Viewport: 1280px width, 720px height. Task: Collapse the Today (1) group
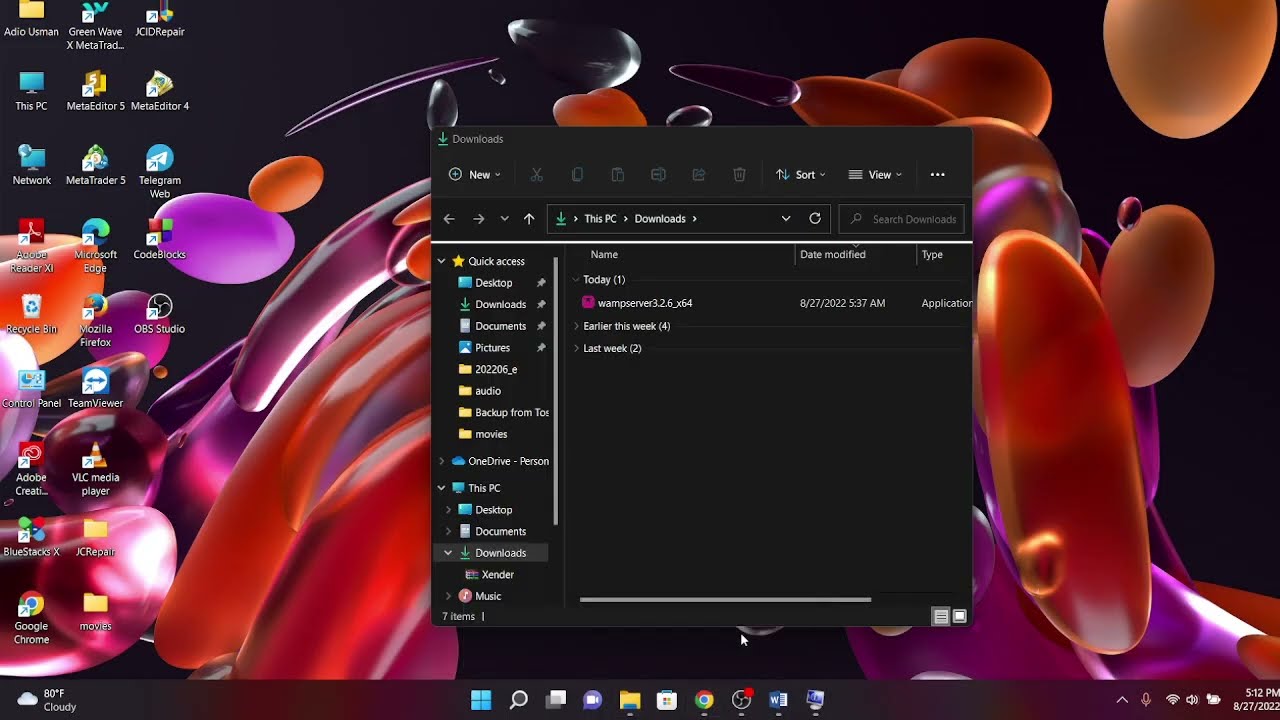coord(576,280)
